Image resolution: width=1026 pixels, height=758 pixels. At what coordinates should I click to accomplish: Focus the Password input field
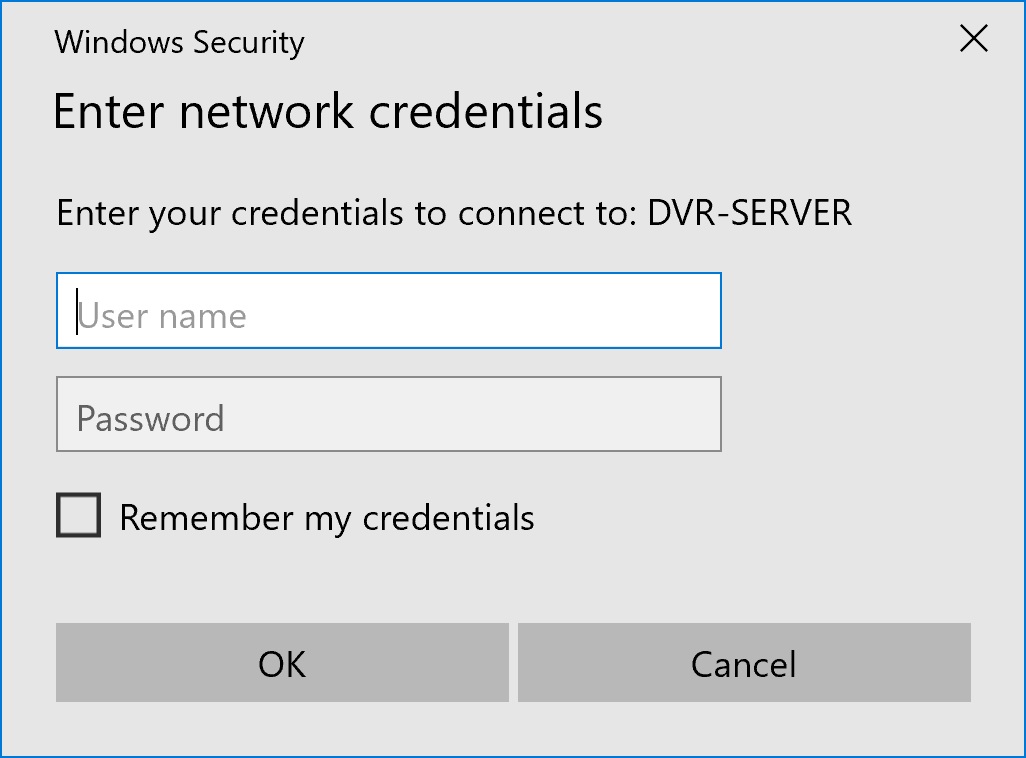pyautogui.click(x=388, y=414)
